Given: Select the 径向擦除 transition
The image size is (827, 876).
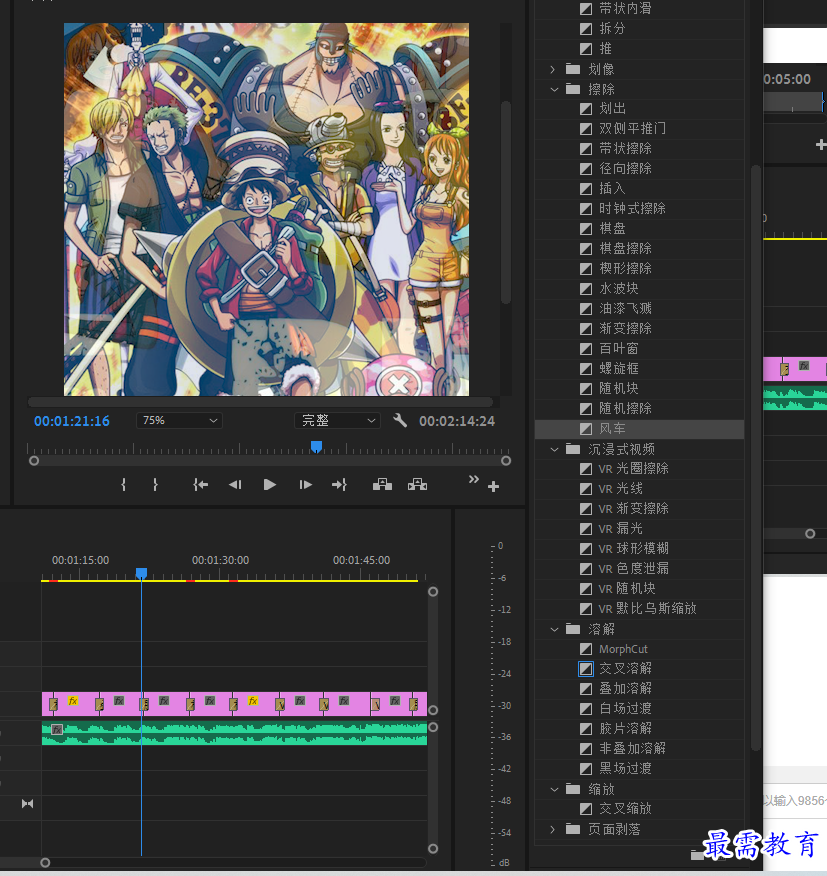Looking at the screenshot, I should pyautogui.click(x=625, y=169).
